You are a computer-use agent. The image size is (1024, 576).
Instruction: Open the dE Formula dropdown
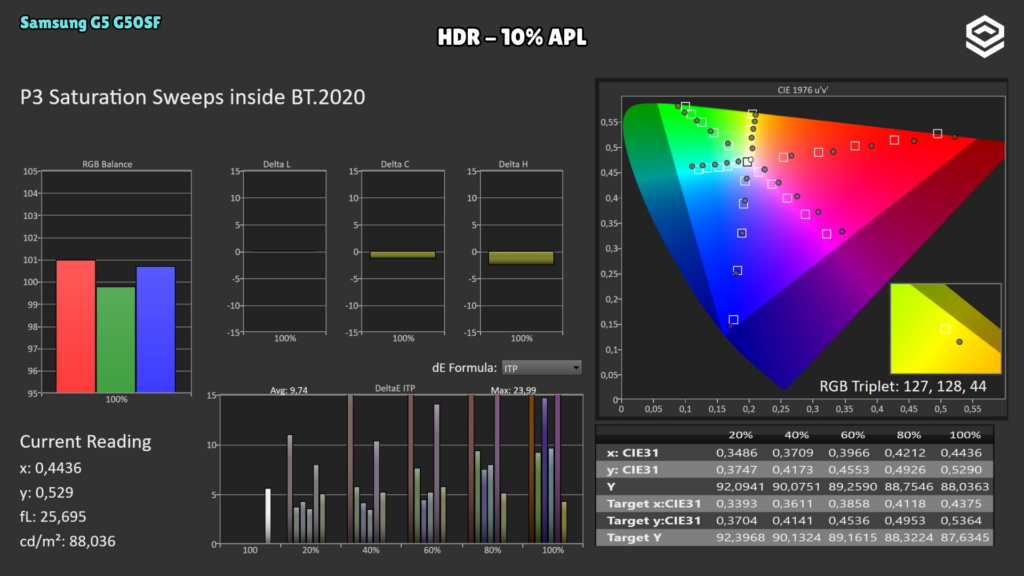(x=541, y=368)
